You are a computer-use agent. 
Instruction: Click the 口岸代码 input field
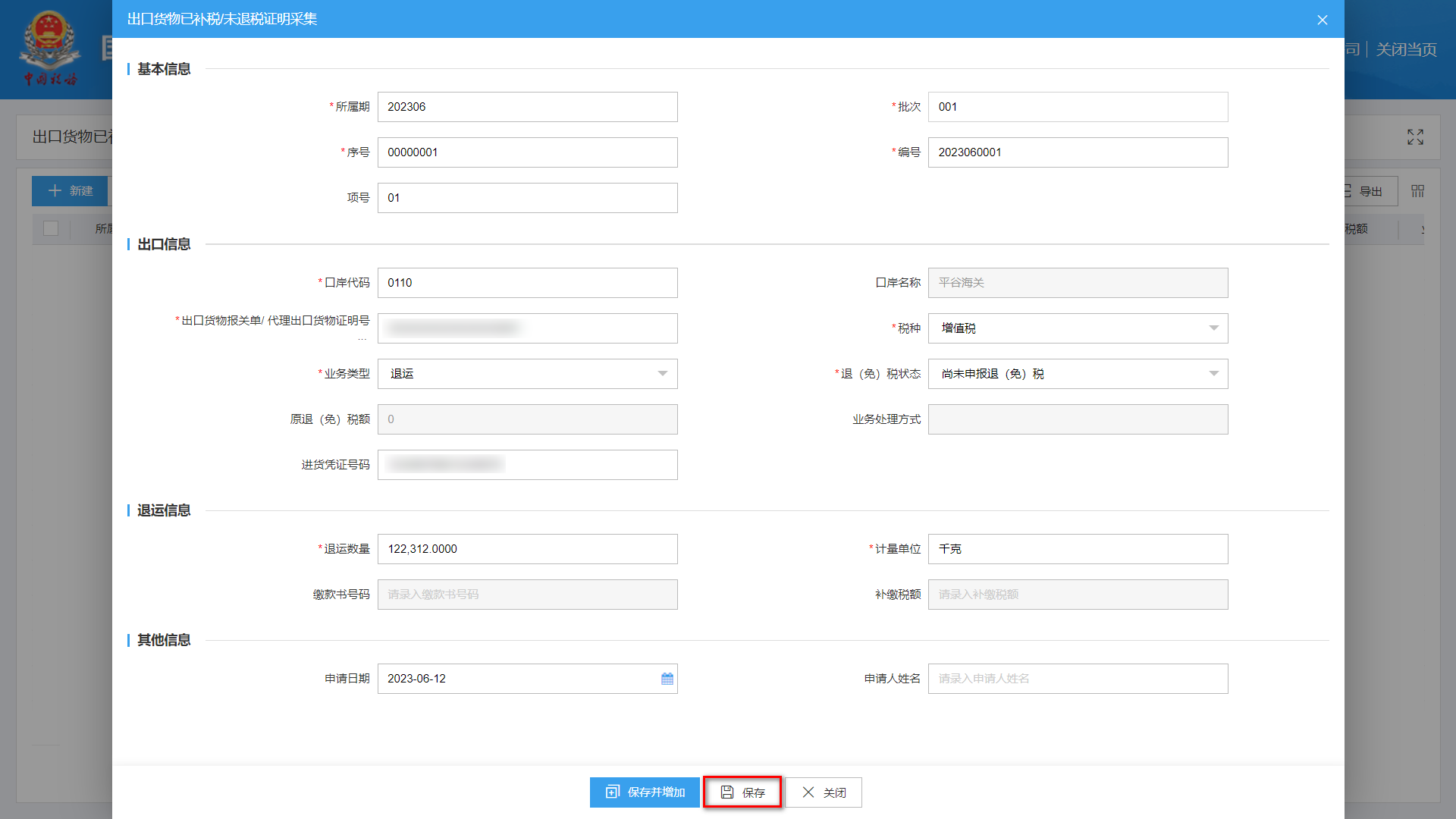point(527,283)
